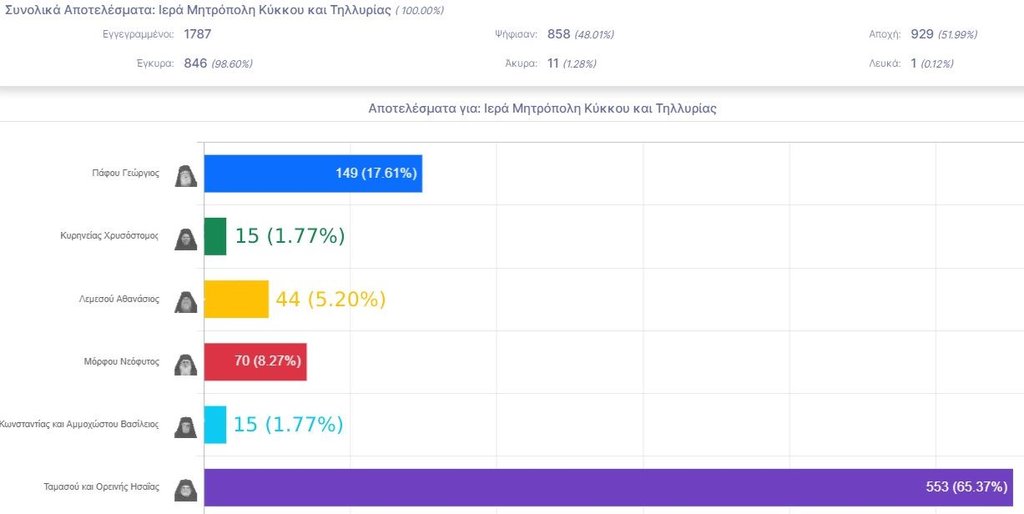
Task: Click the Λευκά value 1 (0.12%)
Action: click(x=932, y=63)
